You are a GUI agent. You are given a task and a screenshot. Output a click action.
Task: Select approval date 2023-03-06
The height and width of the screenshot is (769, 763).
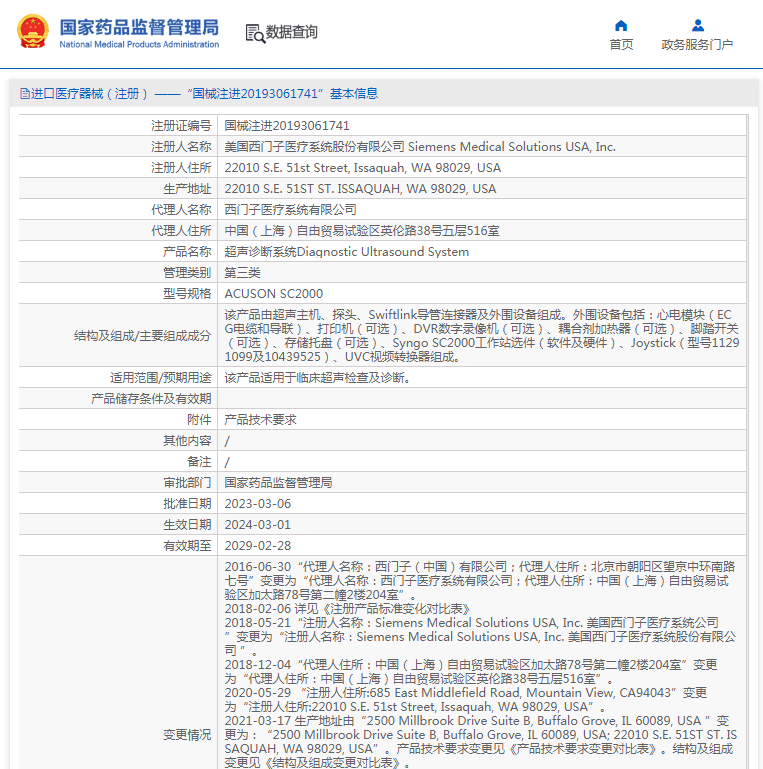pyautogui.click(x=258, y=504)
